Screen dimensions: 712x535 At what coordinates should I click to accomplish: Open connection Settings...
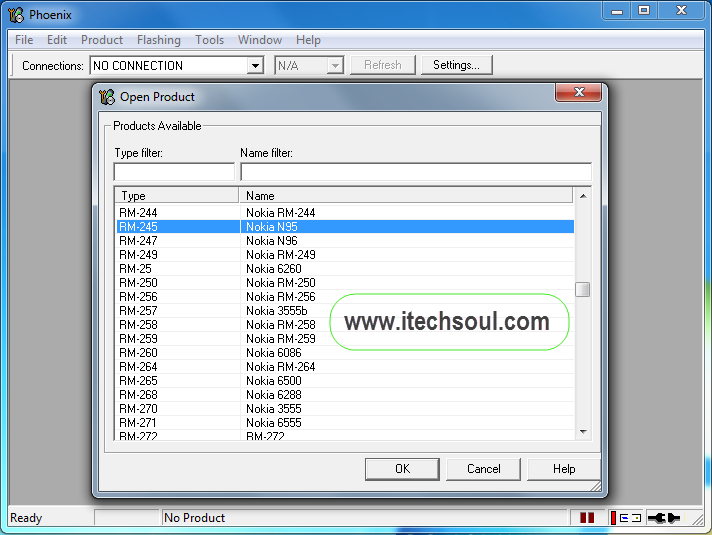pos(456,65)
